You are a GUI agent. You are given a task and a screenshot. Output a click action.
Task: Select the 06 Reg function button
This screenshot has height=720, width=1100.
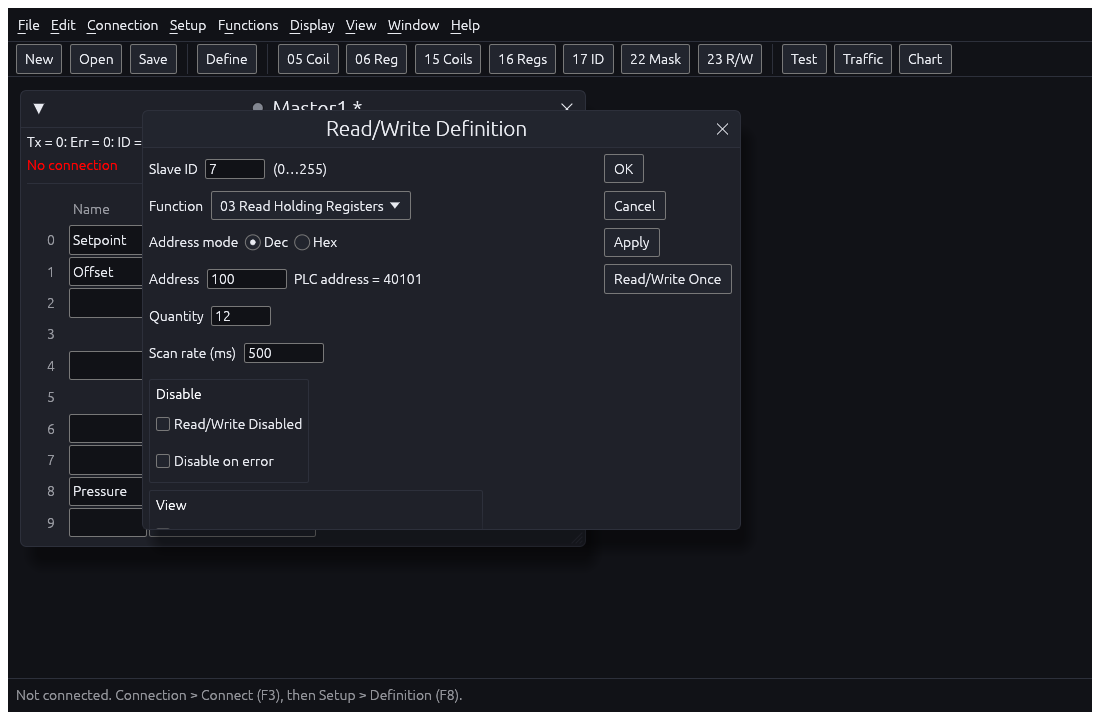coord(376,59)
